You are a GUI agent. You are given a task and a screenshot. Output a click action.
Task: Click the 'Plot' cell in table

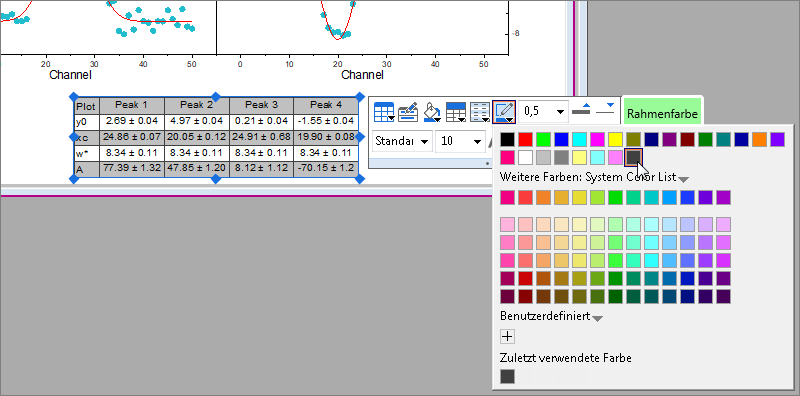tap(86, 107)
